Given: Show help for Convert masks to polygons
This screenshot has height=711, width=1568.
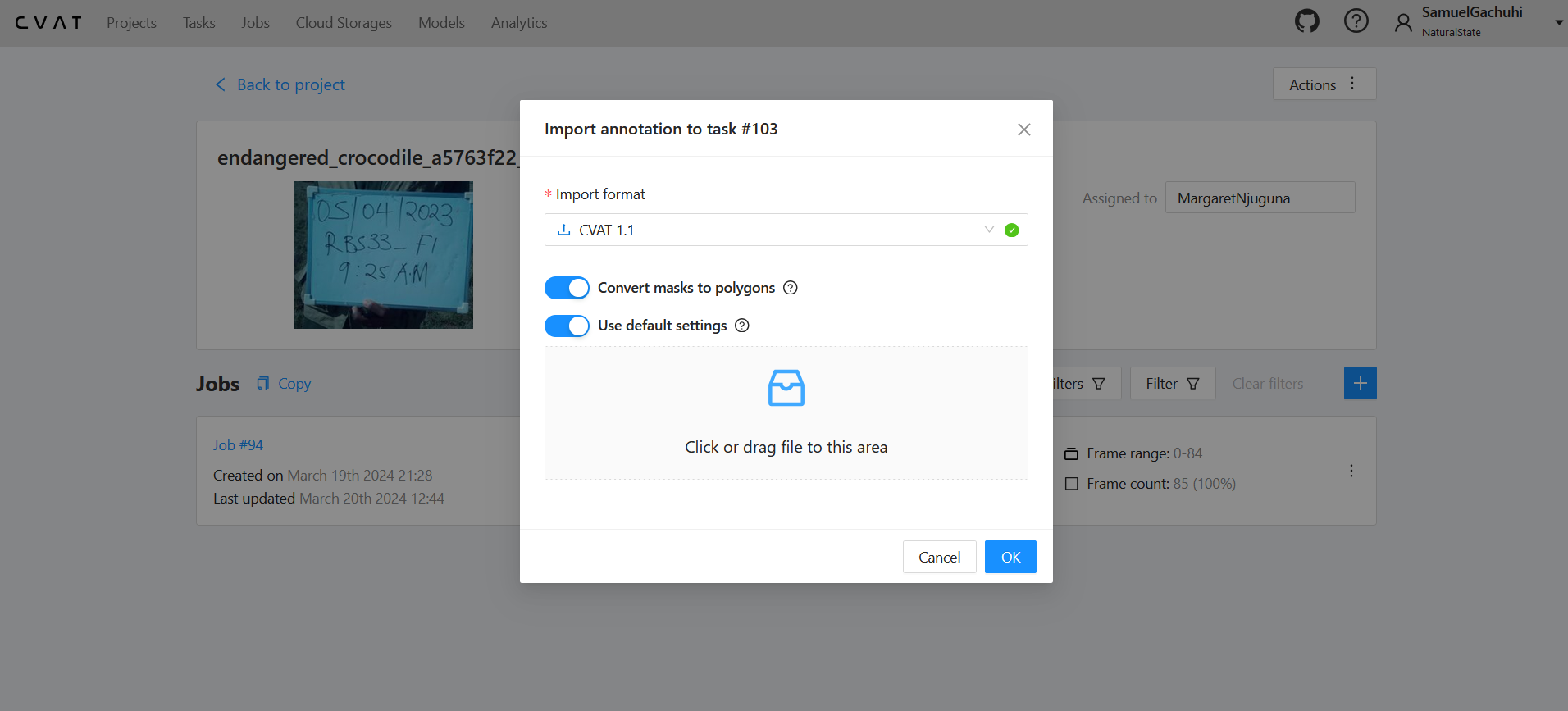Looking at the screenshot, I should [x=791, y=288].
